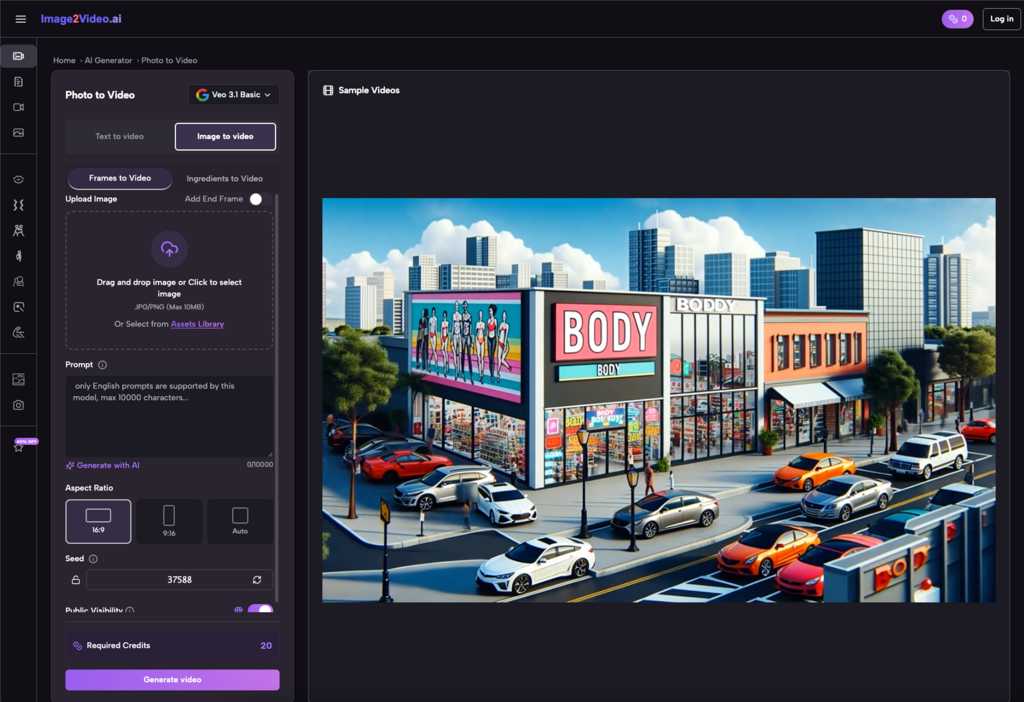Open the video camera sidebar icon
This screenshot has width=1024, height=702.
18,107
